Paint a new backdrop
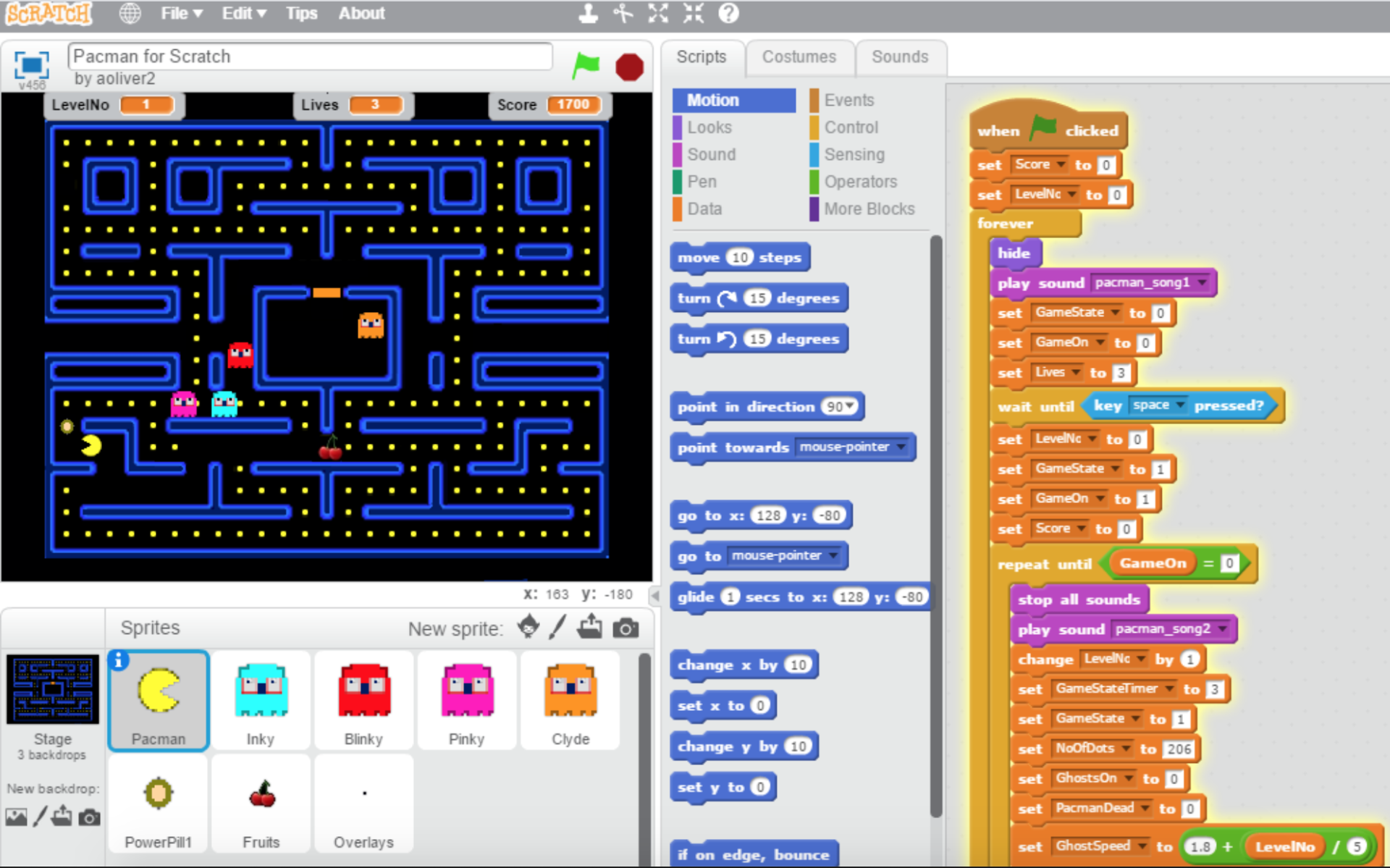The height and width of the screenshot is (868, 1390). [40, 817]
